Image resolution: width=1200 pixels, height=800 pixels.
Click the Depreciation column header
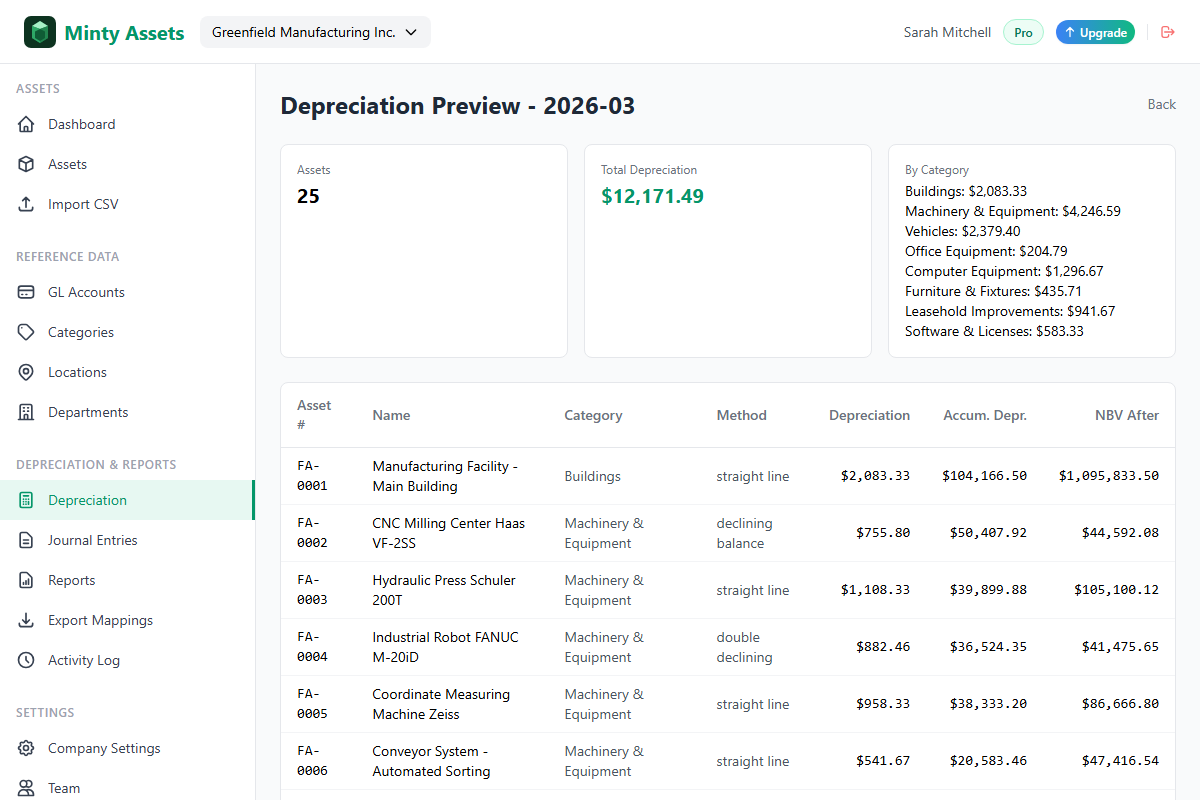tap(869, 415)
